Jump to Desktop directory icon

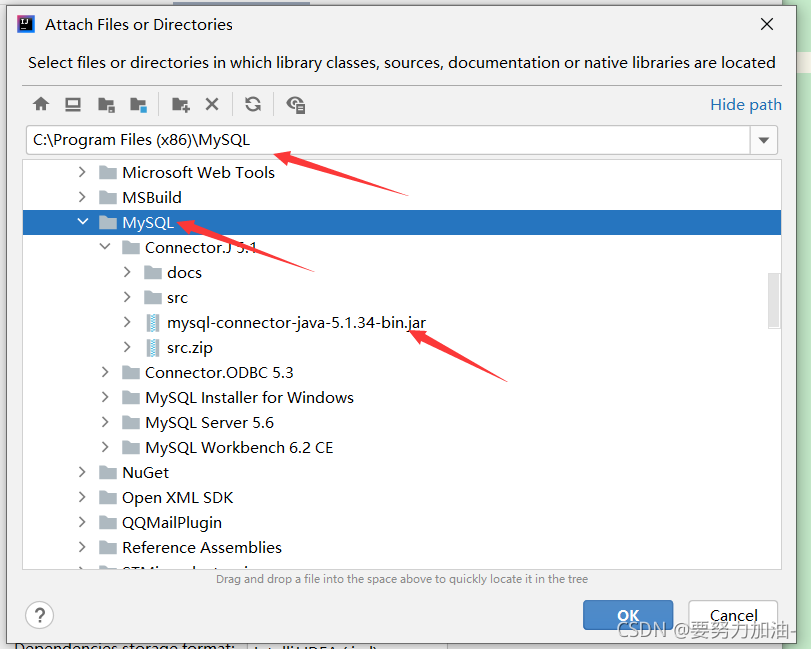pyautogui.click(x=73, y=104)
